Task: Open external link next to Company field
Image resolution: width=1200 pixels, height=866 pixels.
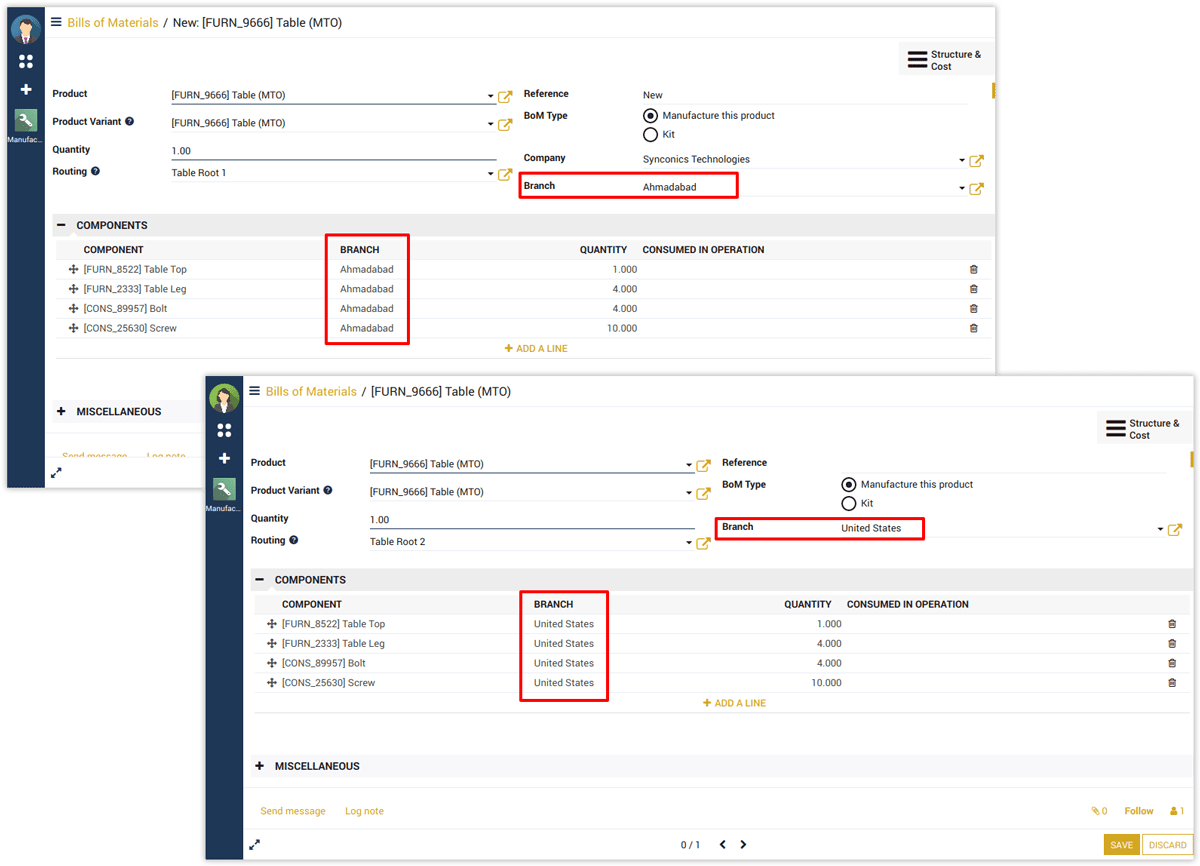Action: tap(977, 161)
